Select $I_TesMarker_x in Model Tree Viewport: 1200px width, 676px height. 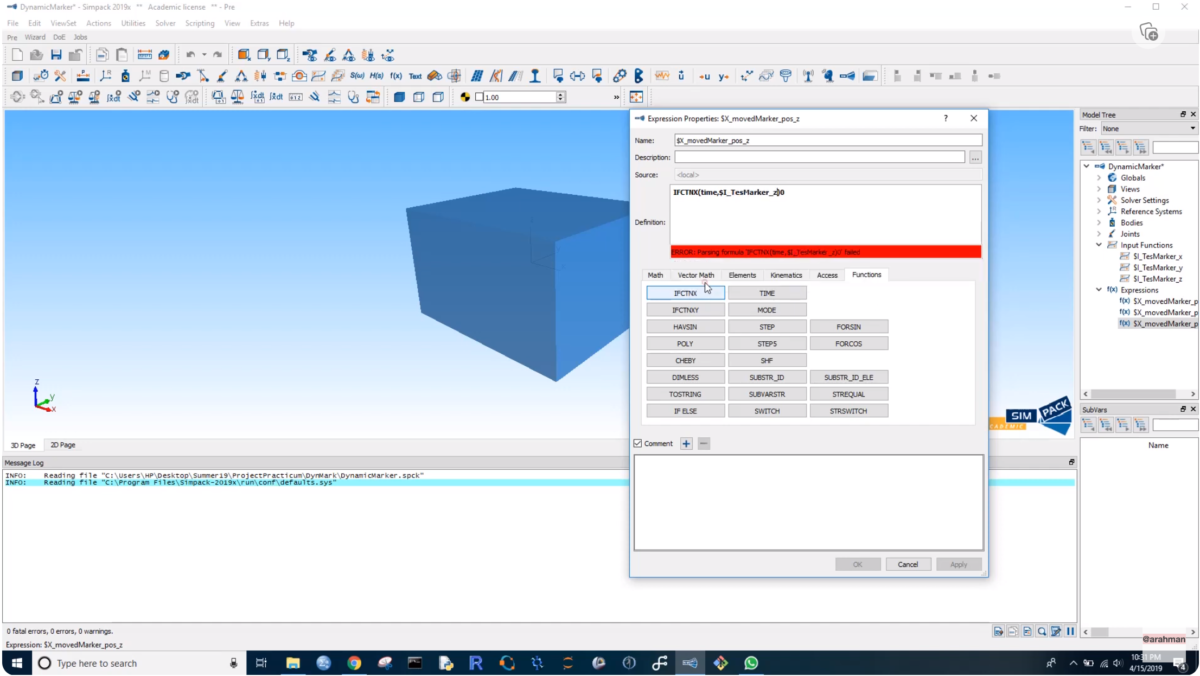click(1157, 257)
